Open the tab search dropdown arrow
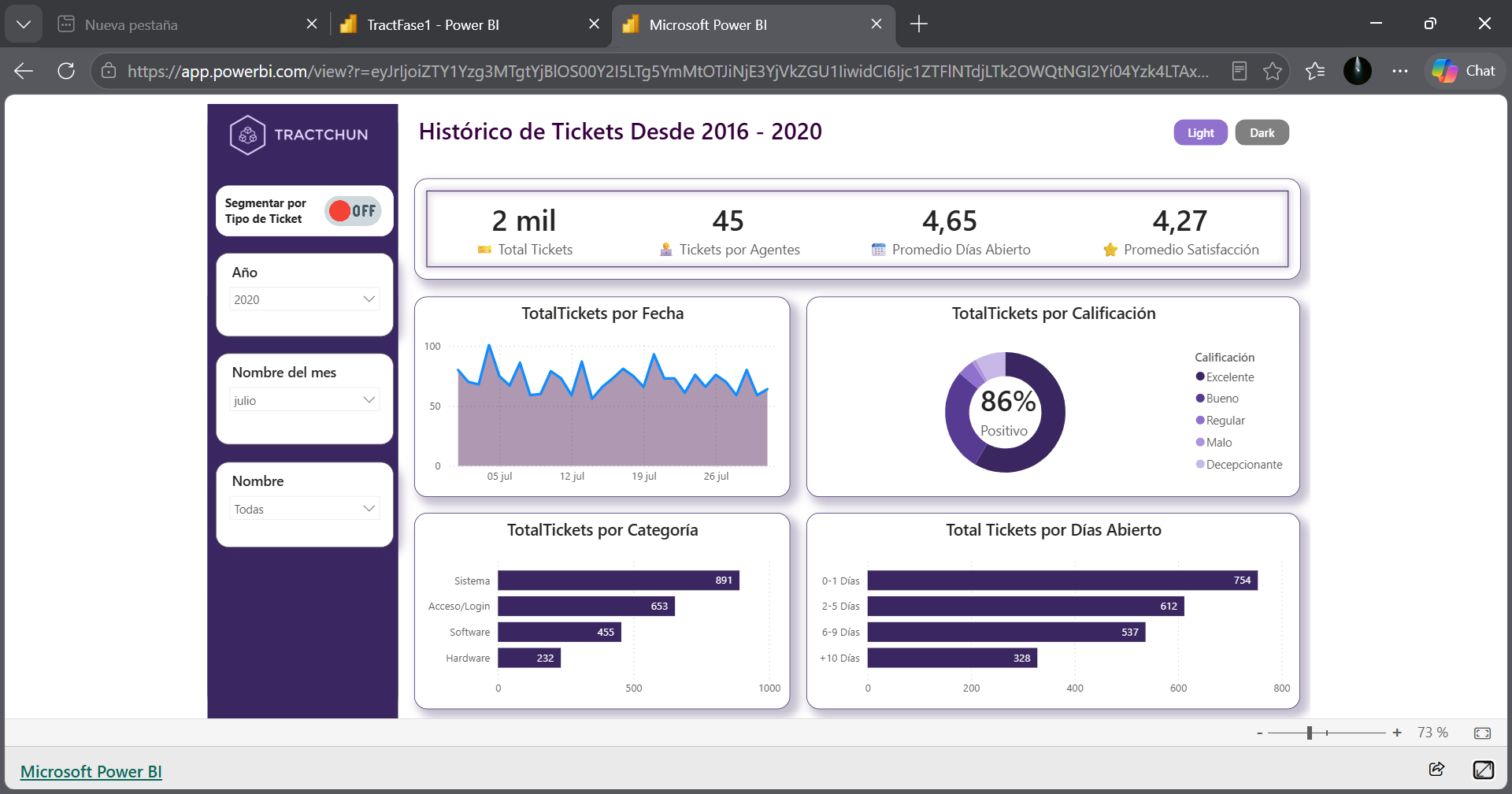Screen dimensions: 1512x794 pyautogui.click(x=24, y=24)
